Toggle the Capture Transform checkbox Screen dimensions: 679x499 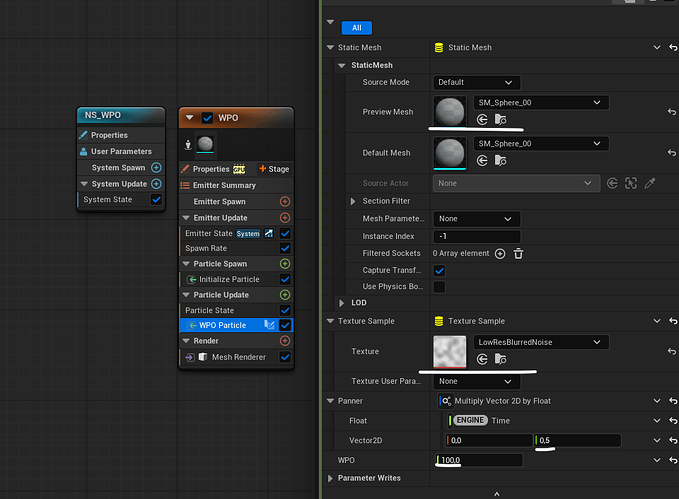pos(439,271)
